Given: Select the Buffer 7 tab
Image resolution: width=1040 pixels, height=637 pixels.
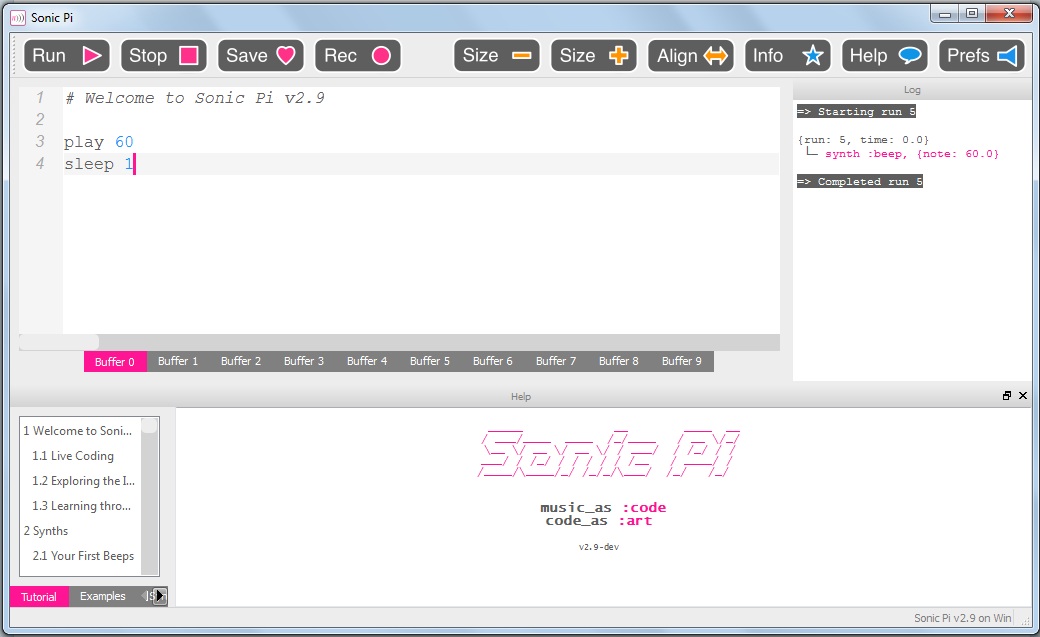Looking at the screenshot, I should pyautogui.click(x=556, y=361).
